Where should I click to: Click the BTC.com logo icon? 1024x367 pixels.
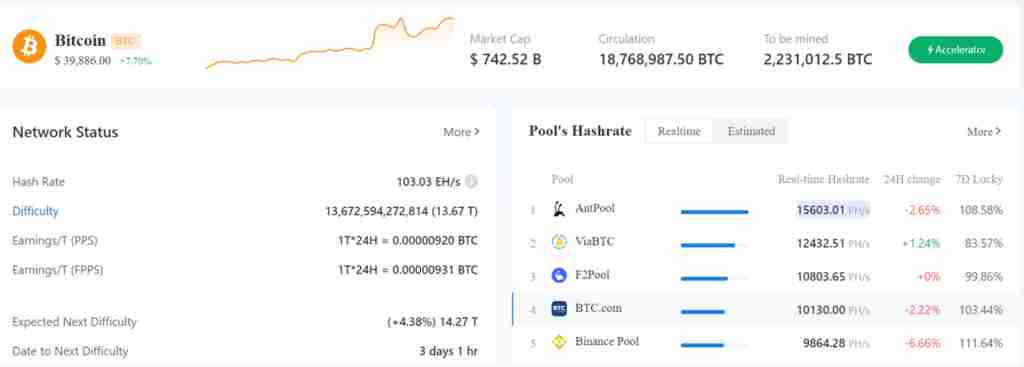pyautogui.click(x=559, y=309)
